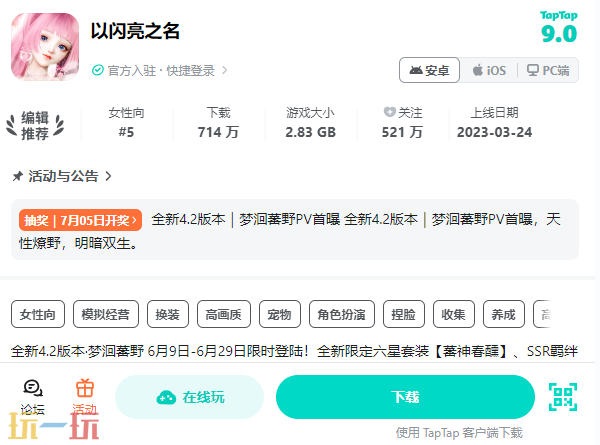
Task: Click the TapTap logo text
Action: [559, 16]
